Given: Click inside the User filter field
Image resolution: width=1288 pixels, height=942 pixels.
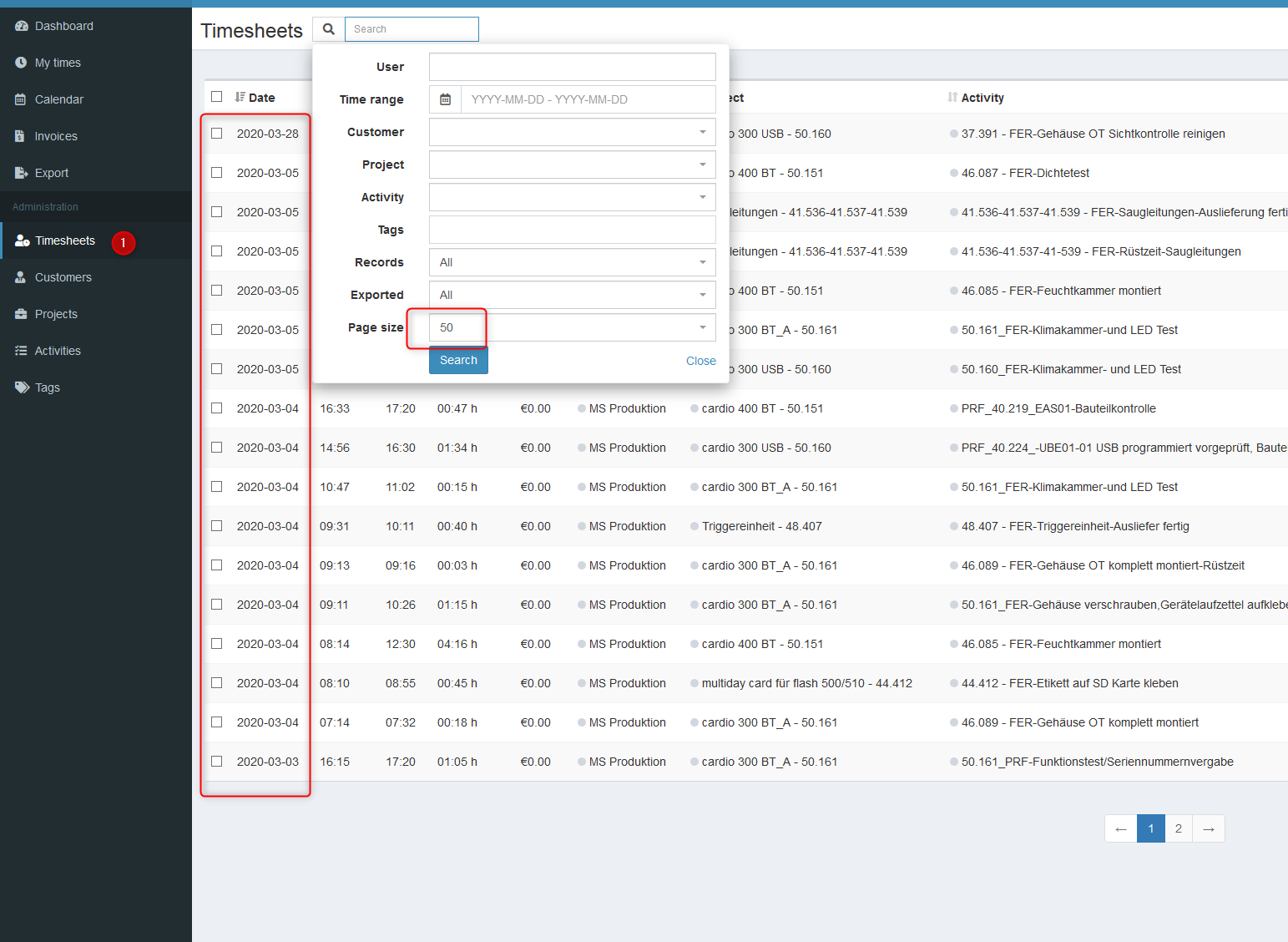Looking at the screenshot, I should click(x=572, y=66).
